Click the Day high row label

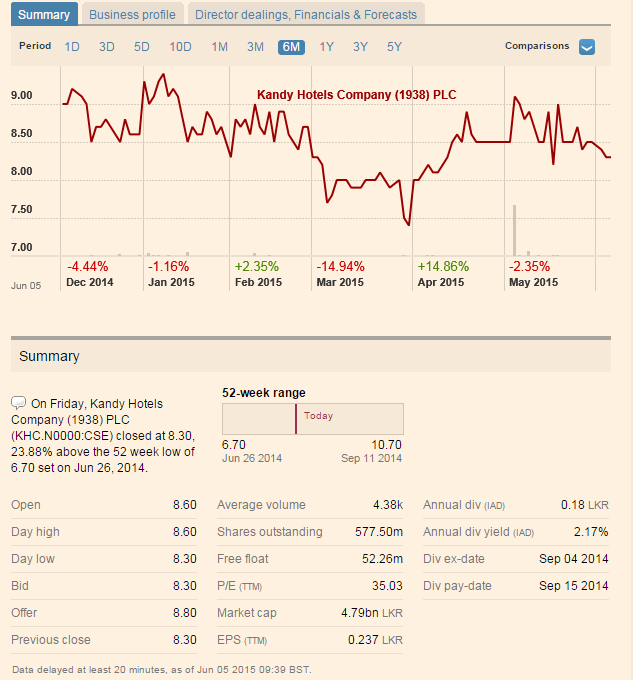coord(36,532)
